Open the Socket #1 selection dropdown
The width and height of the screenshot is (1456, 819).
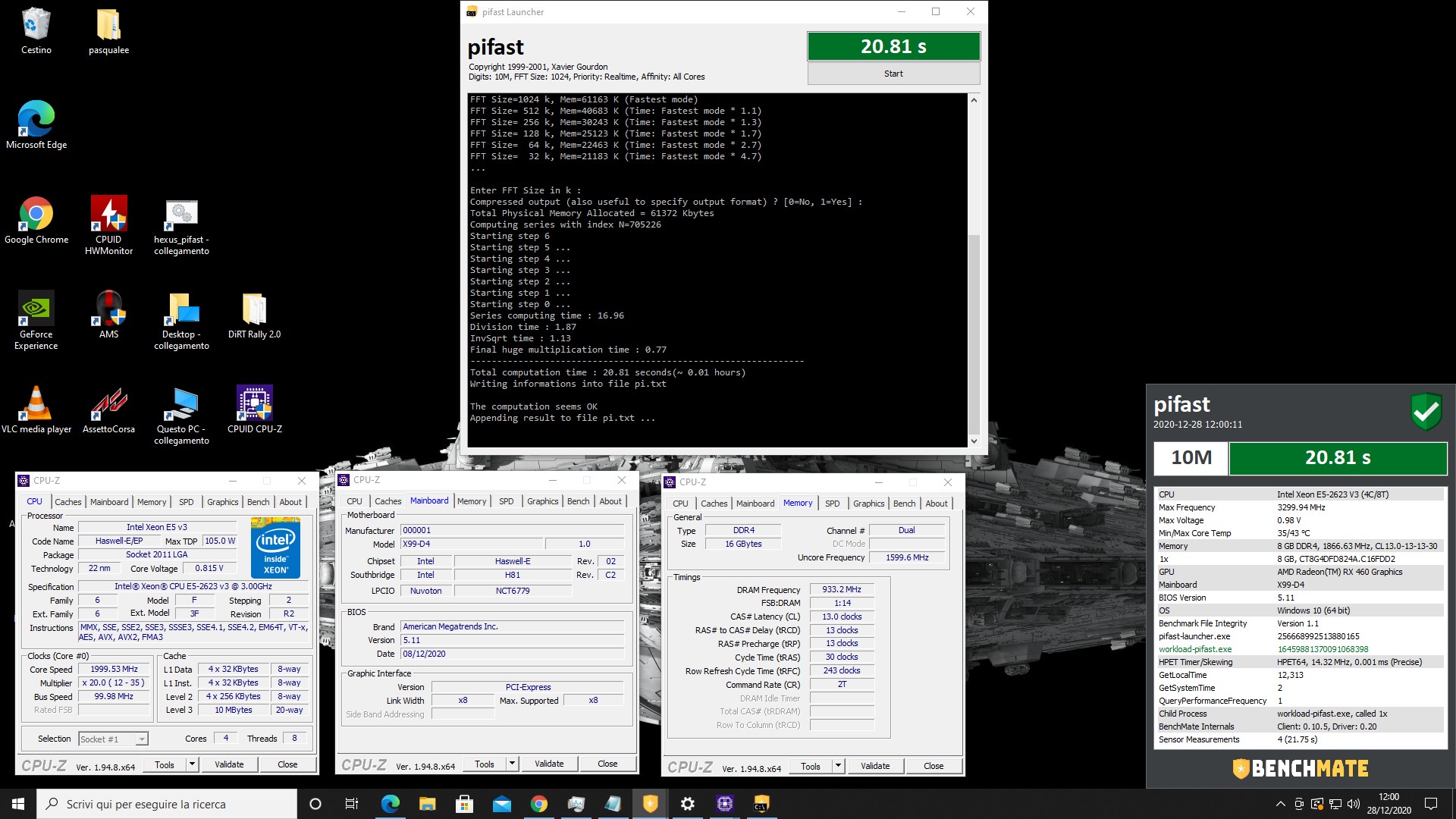tap(114, 739)
